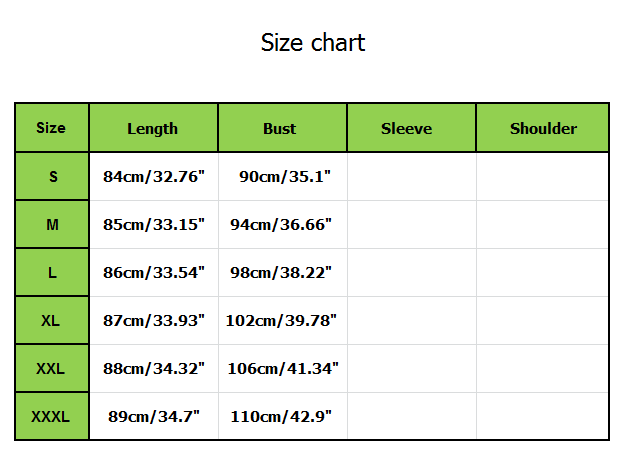This screenshot has width=628, height=459.
Task: Select the M size row label
Action: 52,225
